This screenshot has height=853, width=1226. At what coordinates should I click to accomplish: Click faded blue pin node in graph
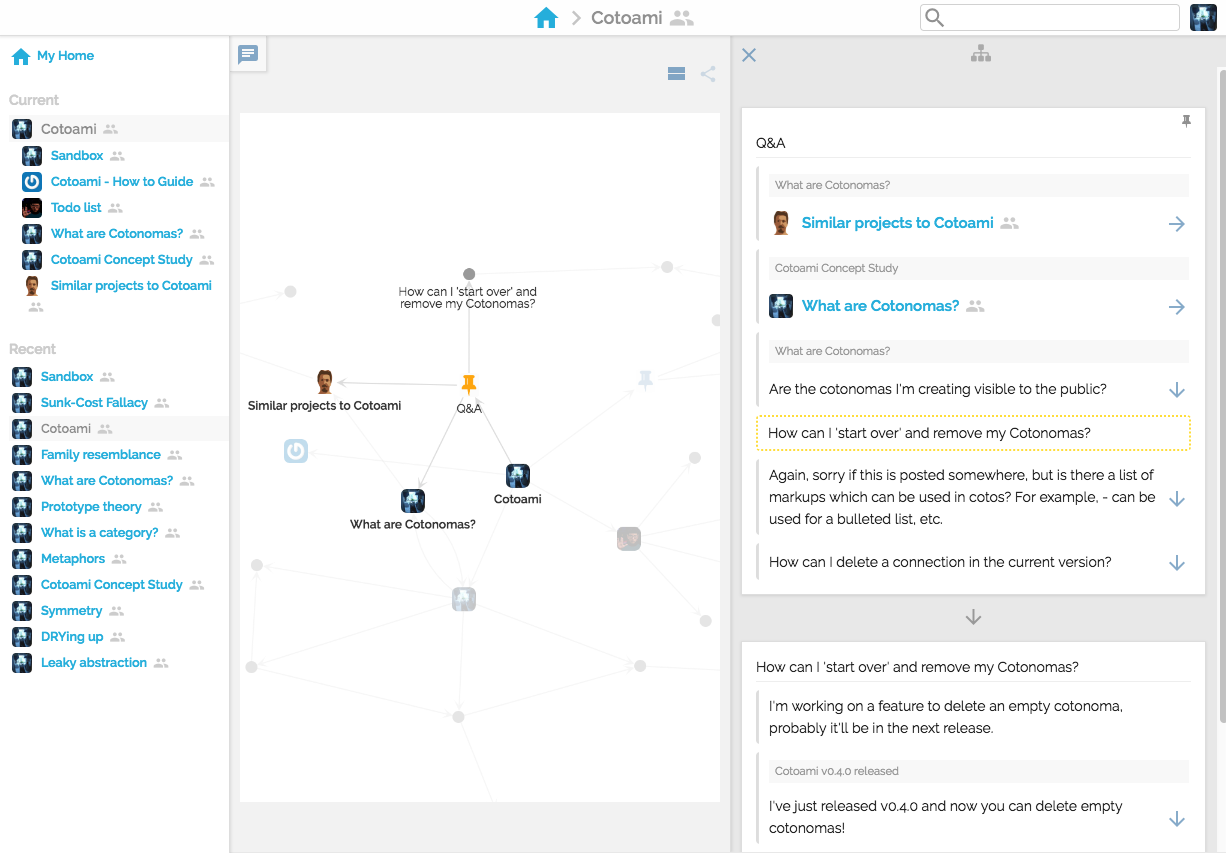[x=646, y=380]
